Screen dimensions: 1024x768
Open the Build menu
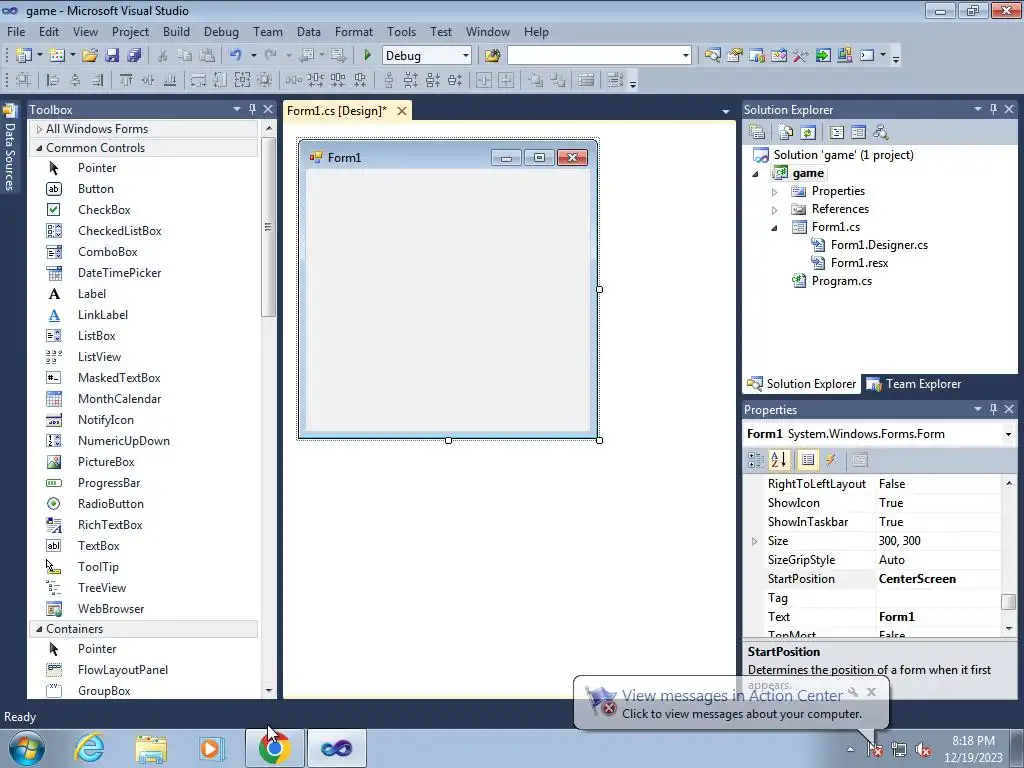pos(176,31)
